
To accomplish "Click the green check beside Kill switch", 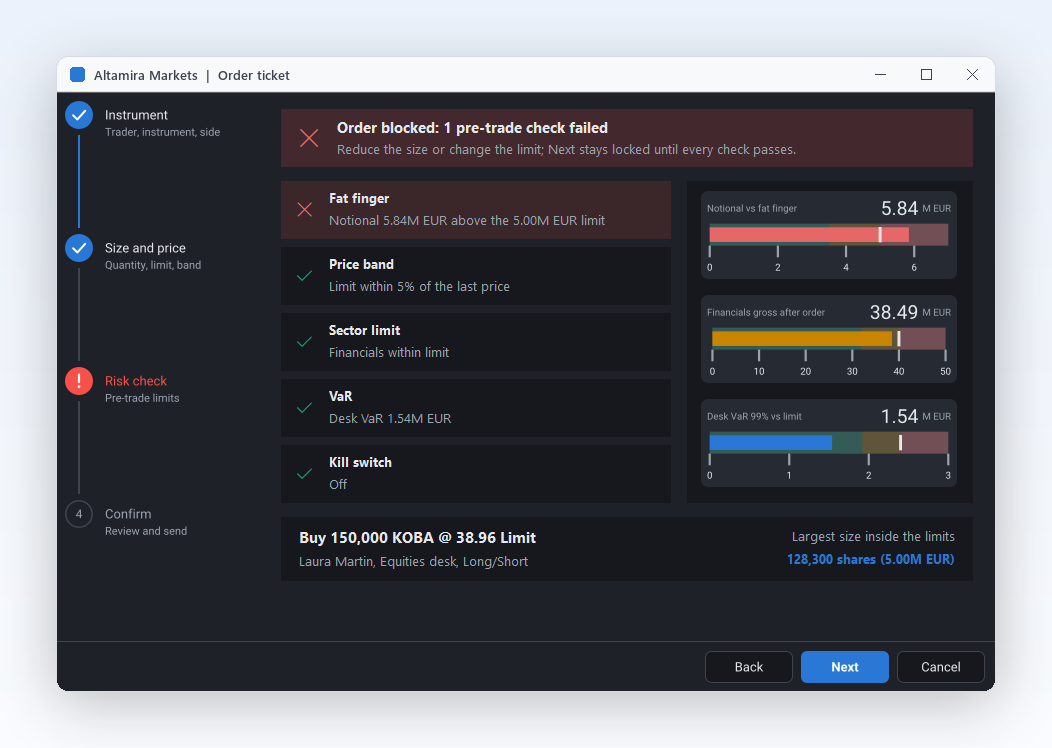I will [x=305, y=473].
